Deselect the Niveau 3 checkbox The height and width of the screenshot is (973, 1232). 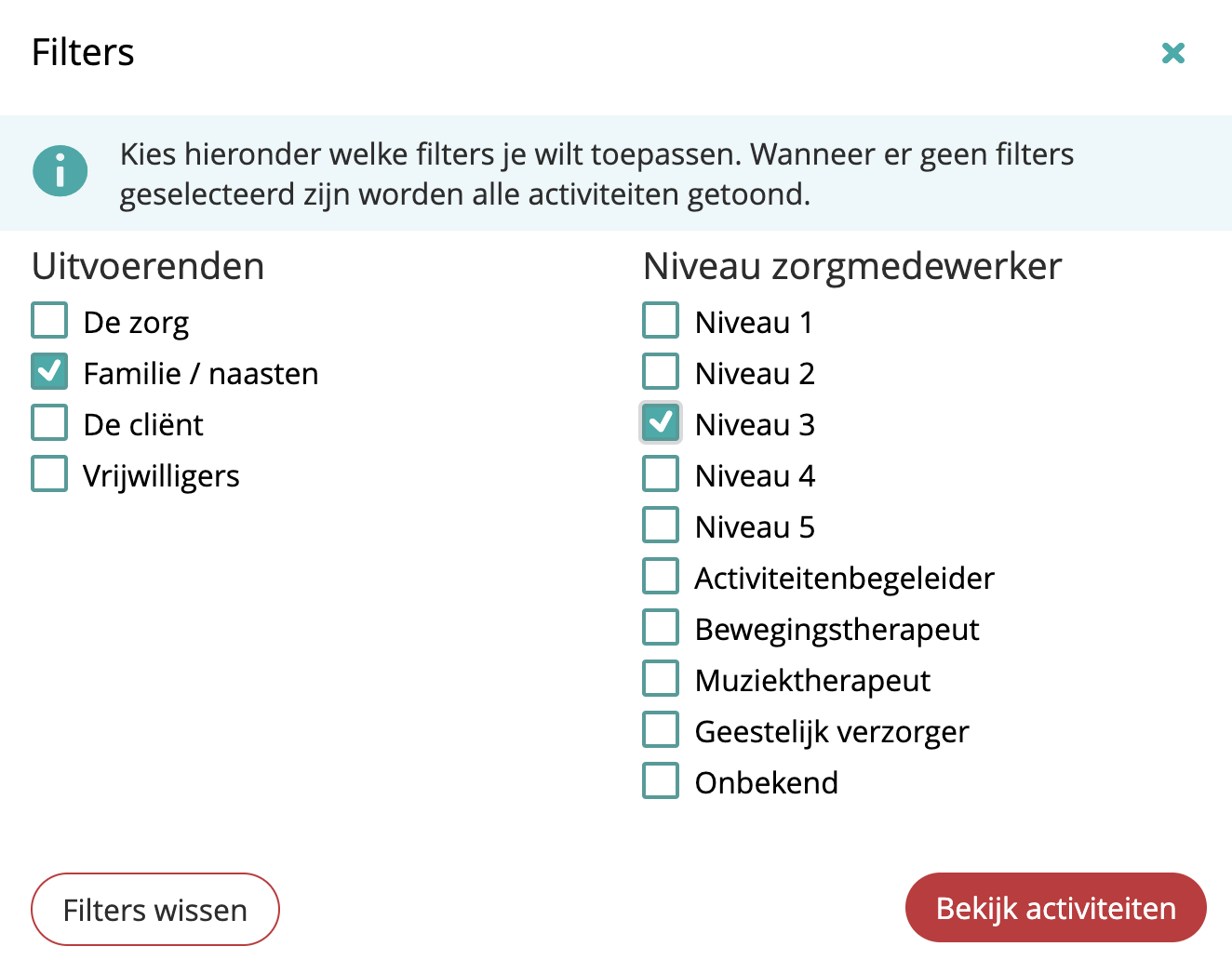(661, 422)
